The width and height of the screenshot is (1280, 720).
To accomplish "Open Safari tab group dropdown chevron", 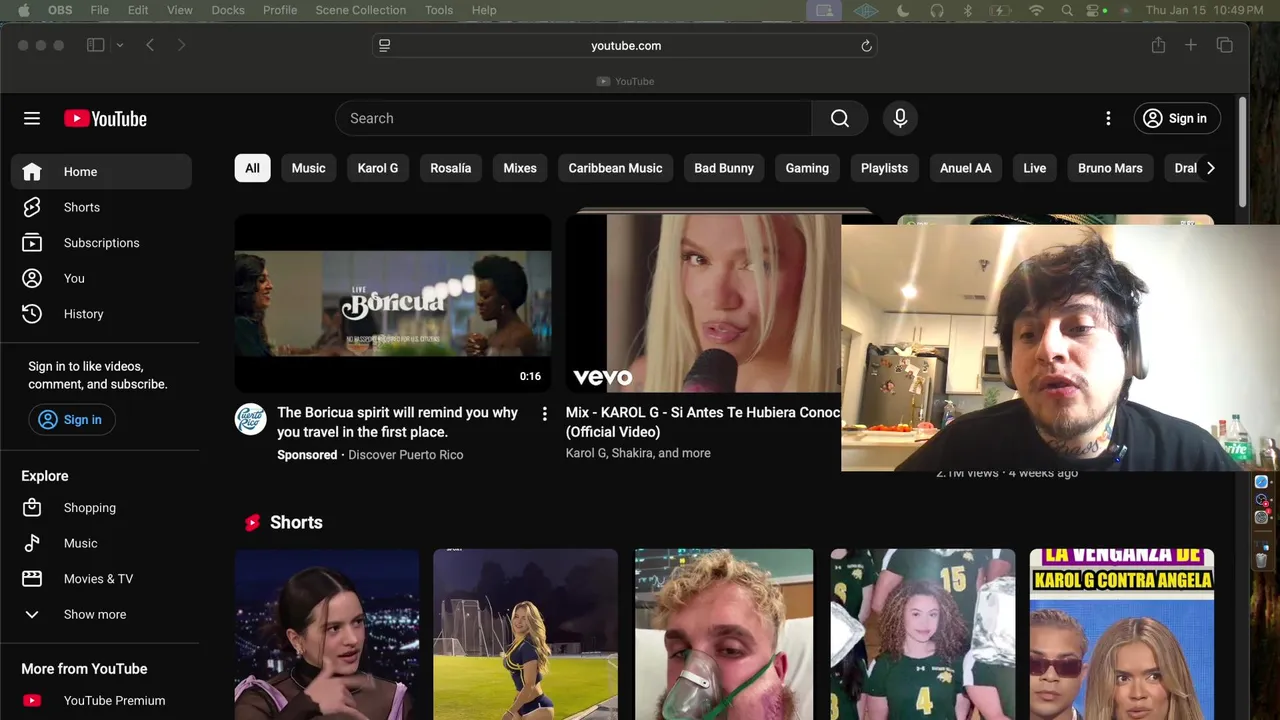I will coord(120,45).
